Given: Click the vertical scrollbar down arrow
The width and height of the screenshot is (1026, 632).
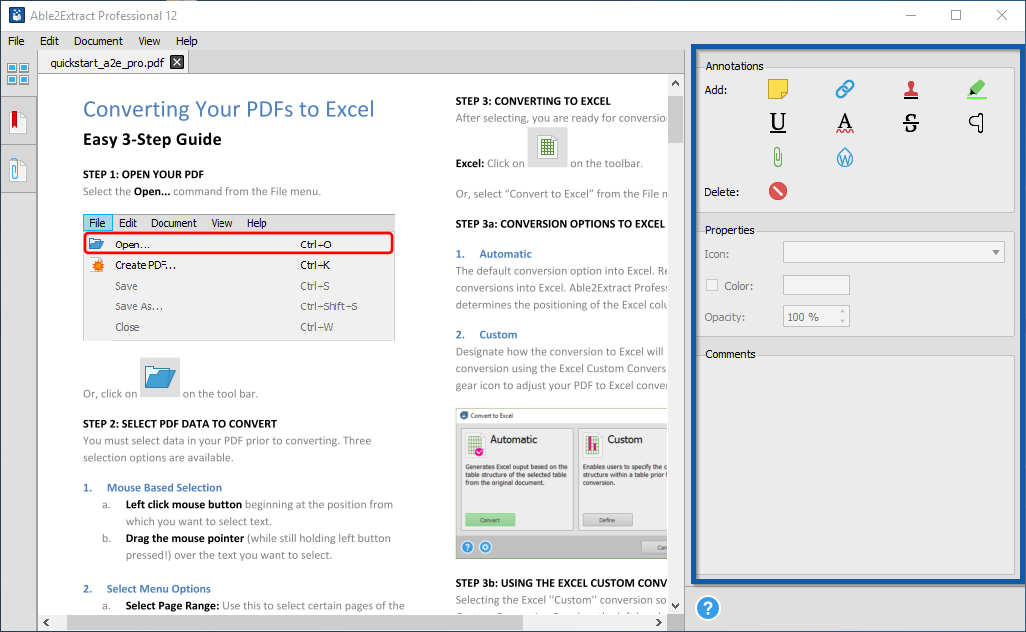Looking at the screenshot, I should (x=675, y=606).
